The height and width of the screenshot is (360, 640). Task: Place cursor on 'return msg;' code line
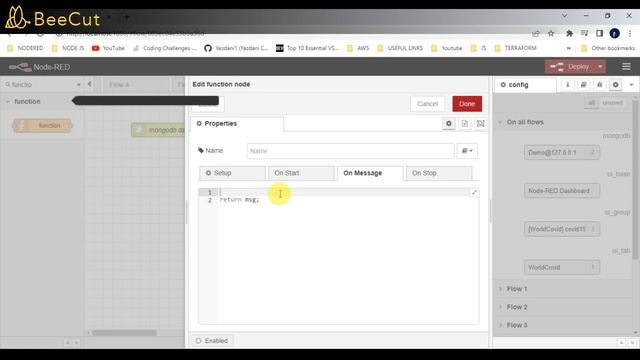click(239, 200)
